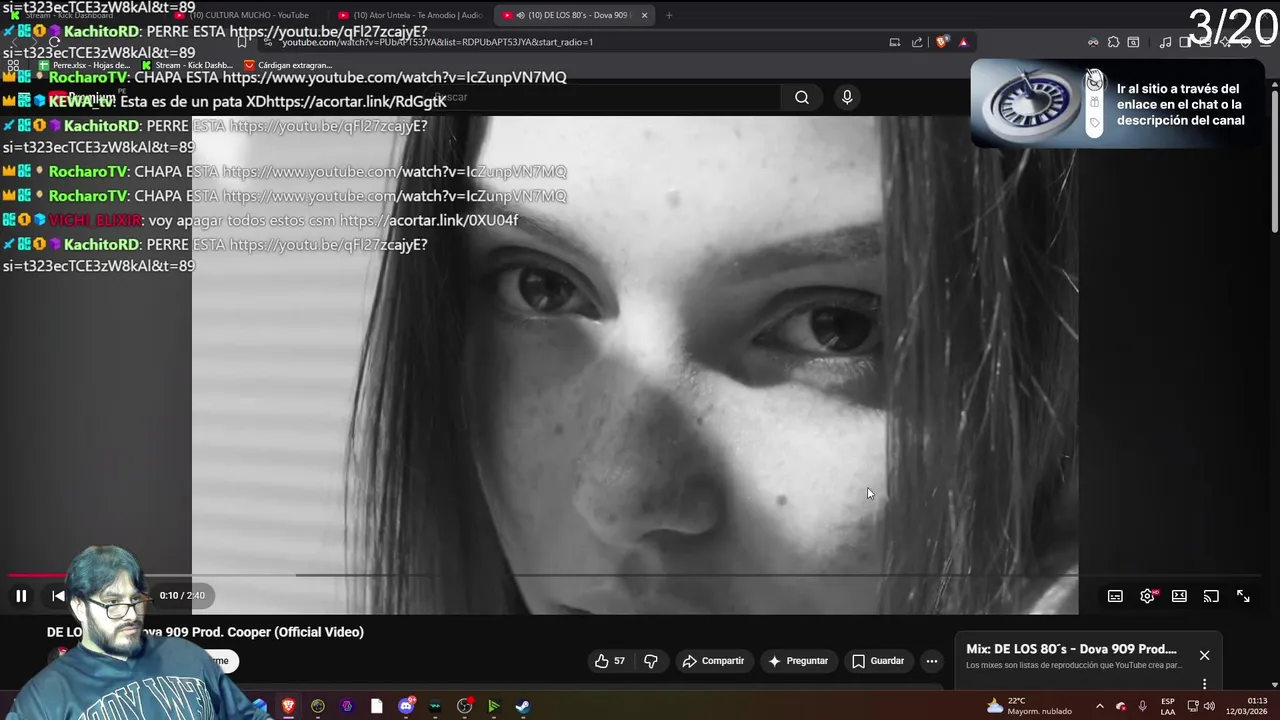Pause the YouTube video
This screenshot has height=720, width=1280.
pyautogui.click(x=21, y=596)
